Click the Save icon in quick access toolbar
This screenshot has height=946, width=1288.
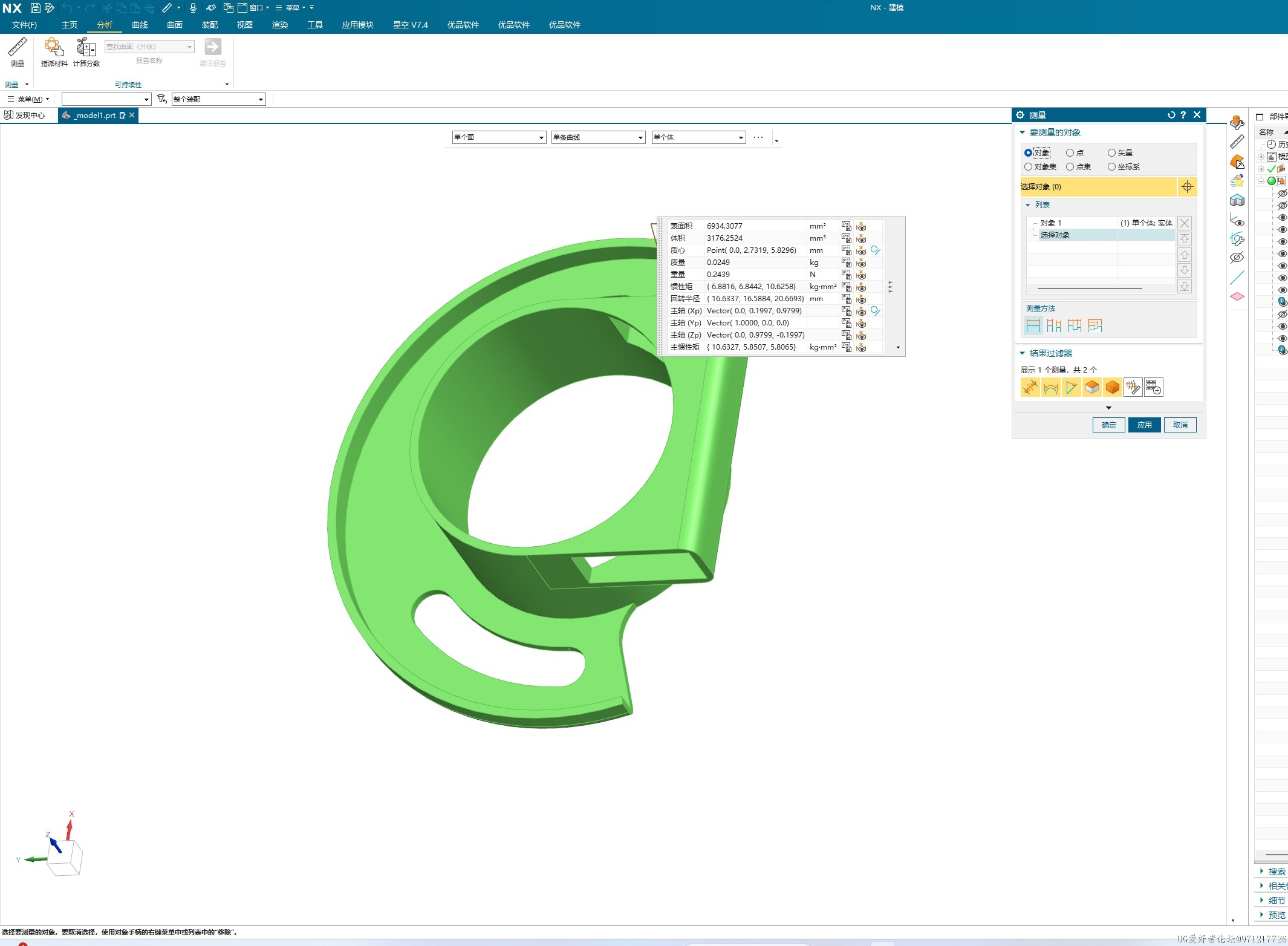35,8
